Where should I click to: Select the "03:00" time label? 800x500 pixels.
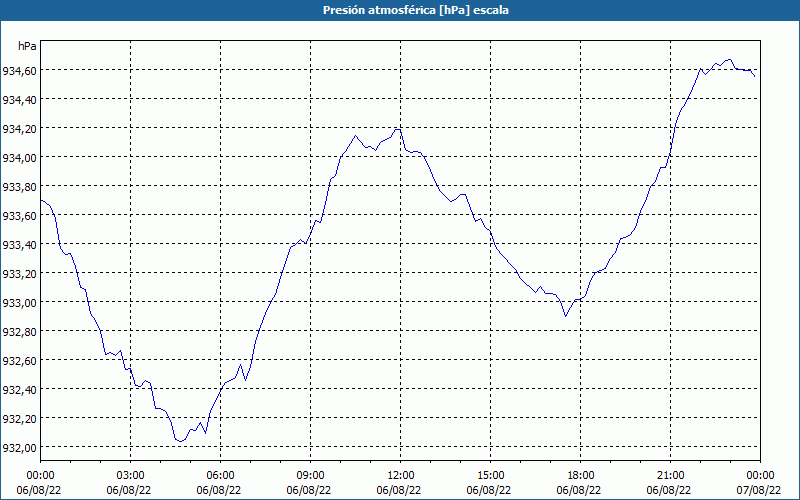pyautogui.click(x=131, y=476)
